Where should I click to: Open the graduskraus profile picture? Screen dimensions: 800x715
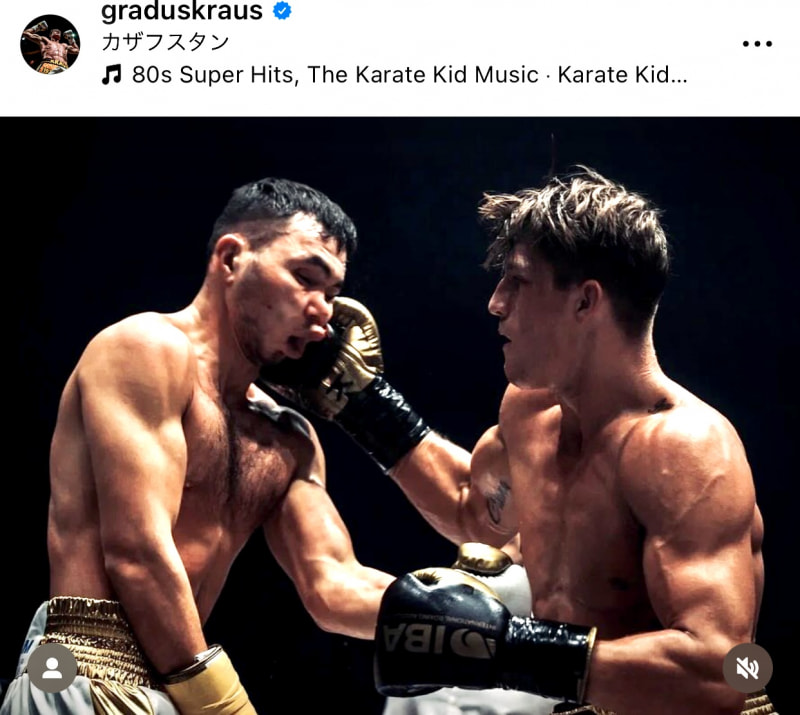tap(50, 44)
